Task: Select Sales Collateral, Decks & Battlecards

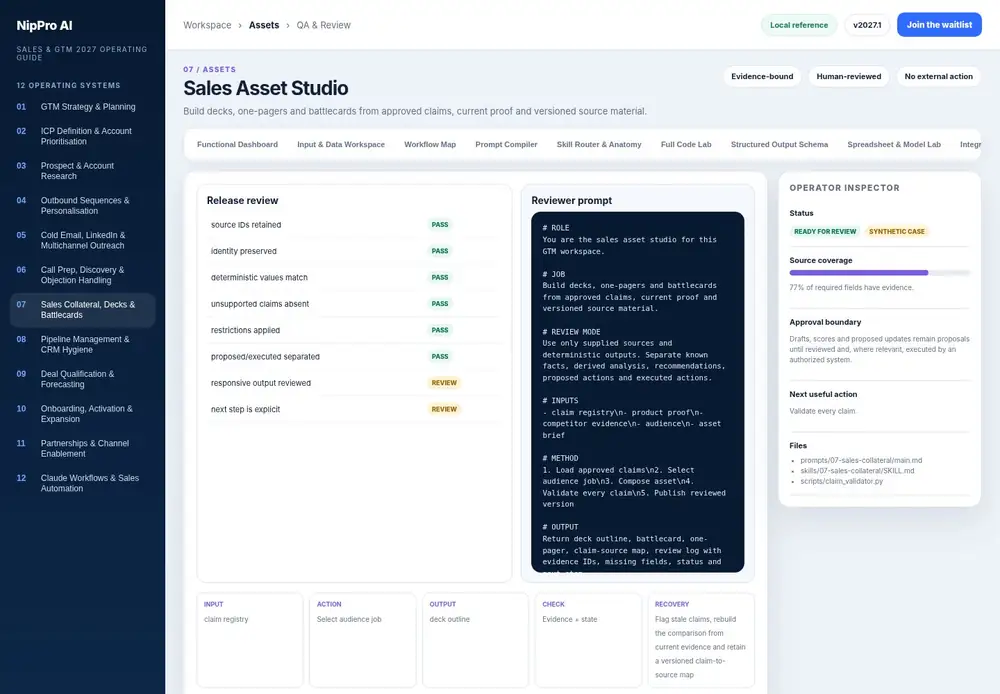Action: 82,309
